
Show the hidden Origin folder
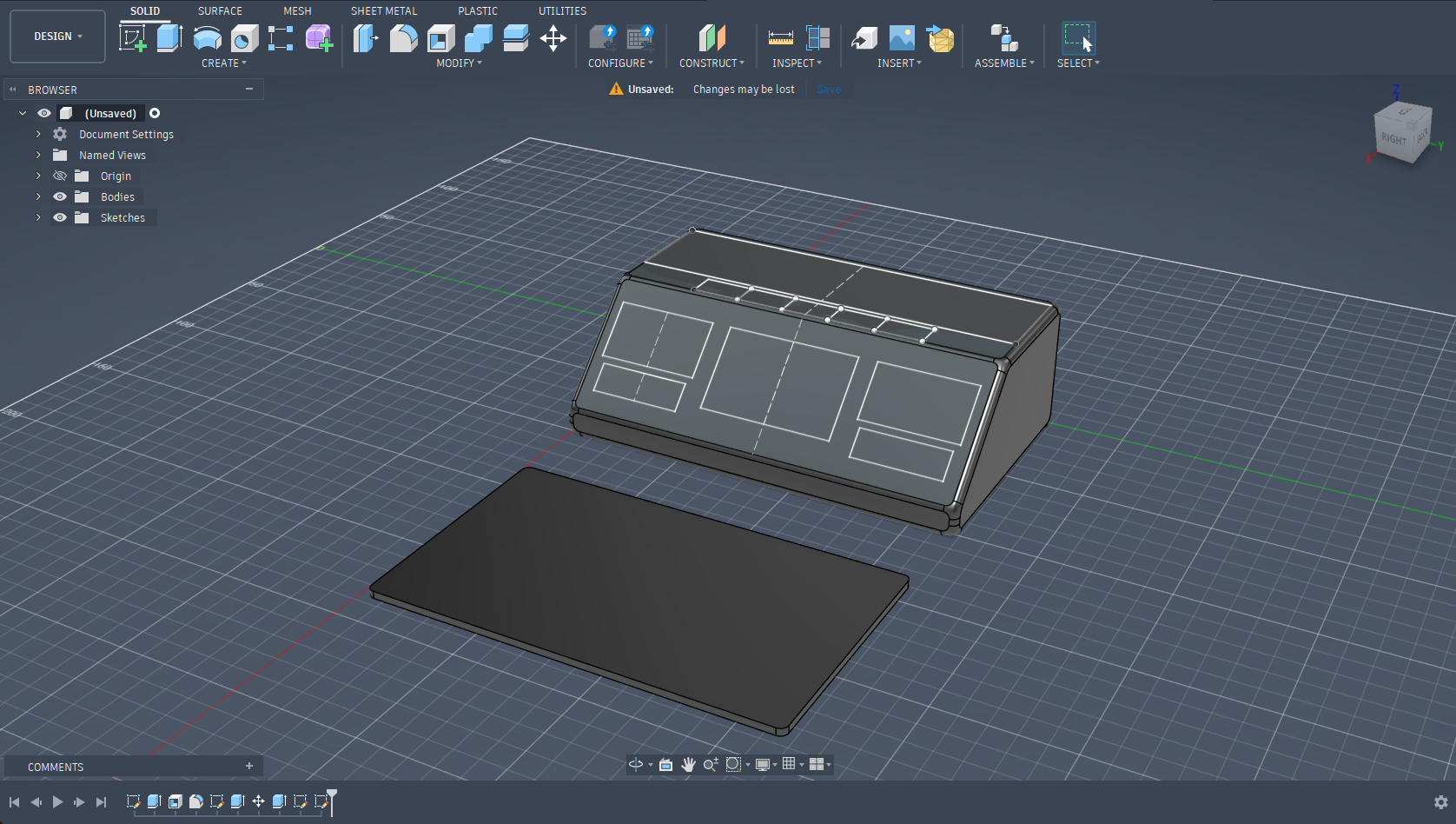60,176
